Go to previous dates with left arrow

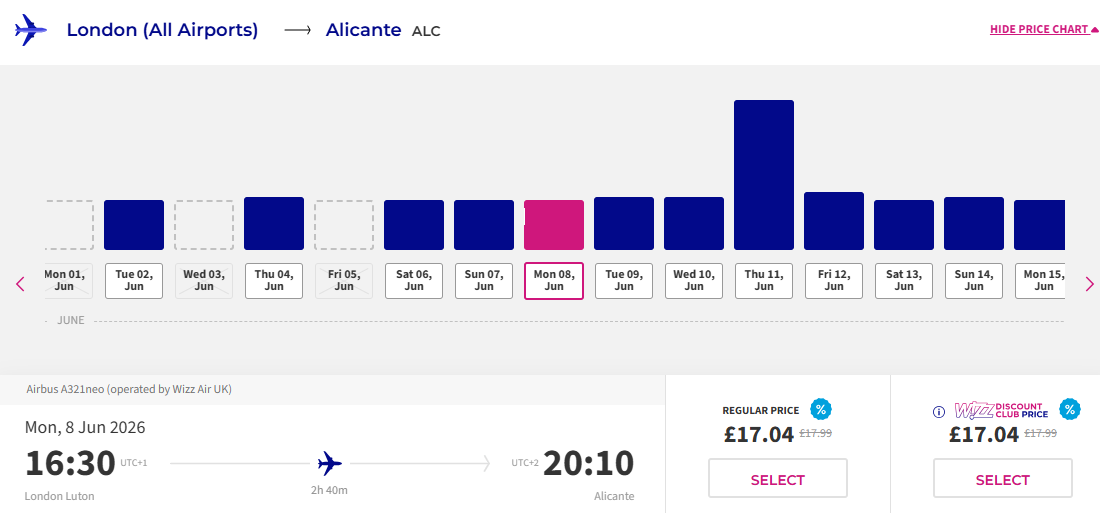[20, 284]
